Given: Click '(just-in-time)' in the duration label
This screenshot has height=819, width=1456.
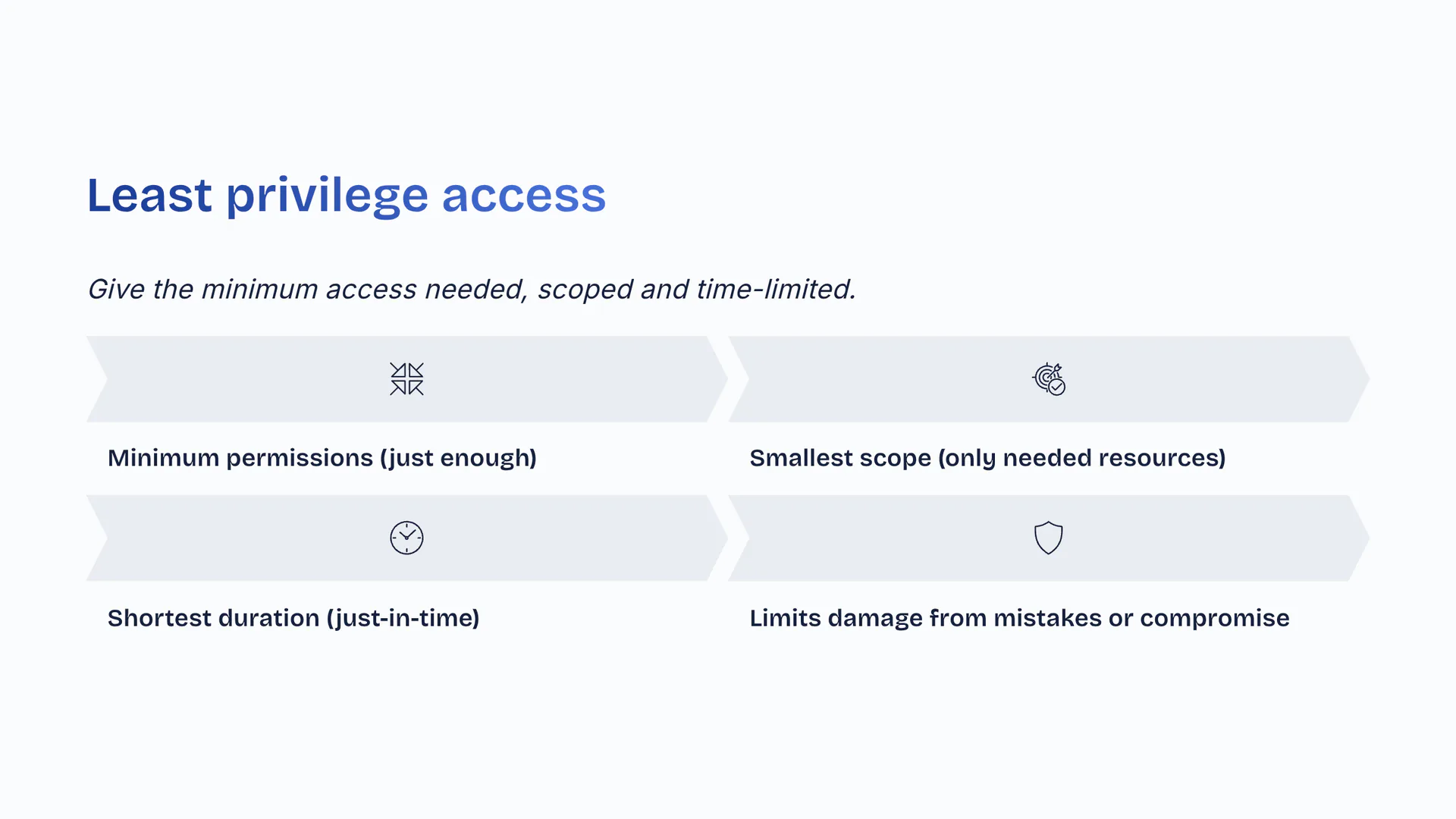Looking at the screenshot, I should click(403, 618).
